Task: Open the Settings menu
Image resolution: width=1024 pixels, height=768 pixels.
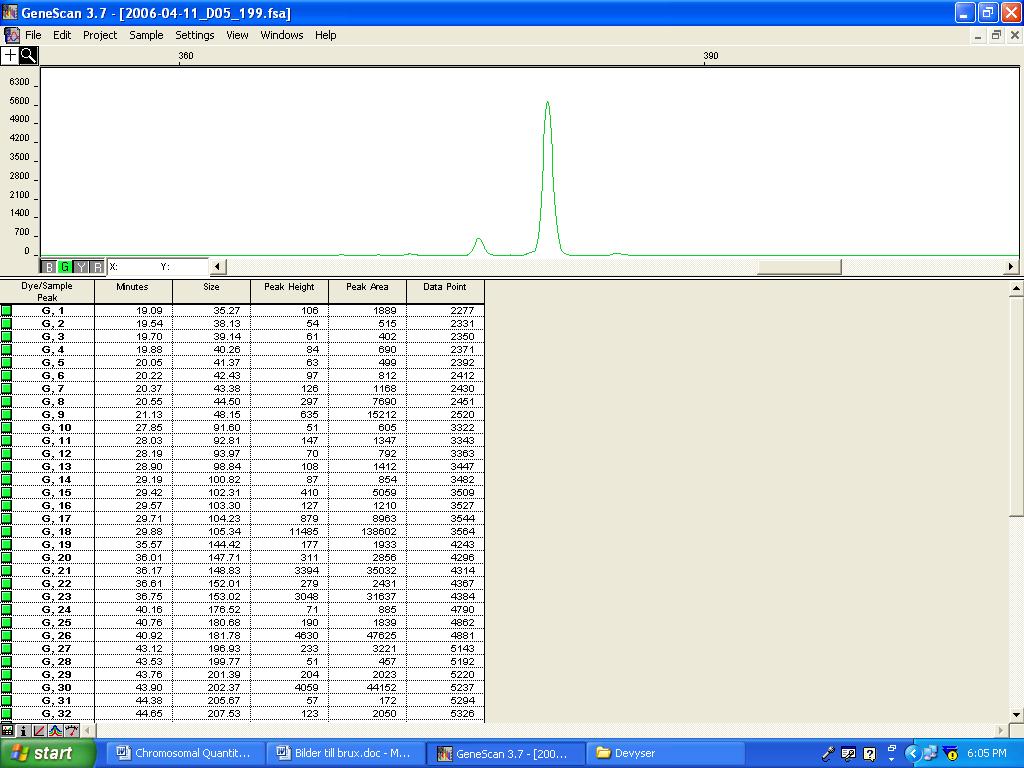Action: point(195,35)
